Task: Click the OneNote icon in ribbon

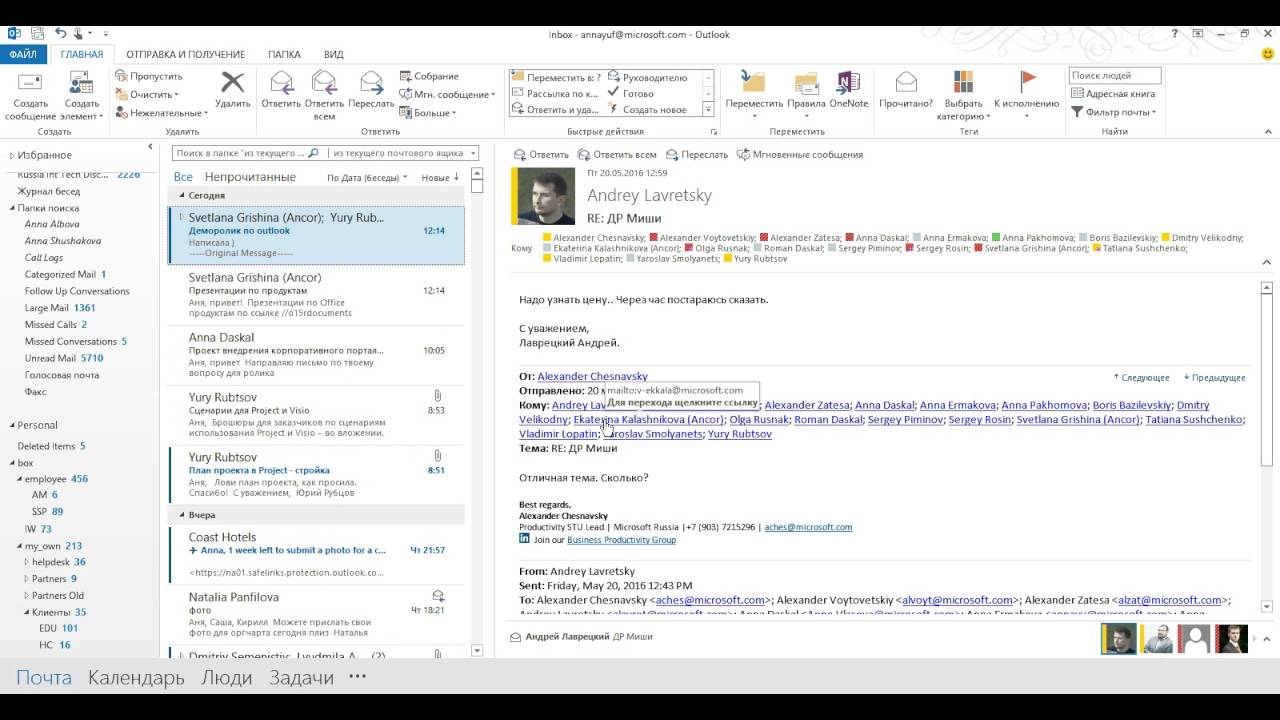Action: [x=849, y=83]
